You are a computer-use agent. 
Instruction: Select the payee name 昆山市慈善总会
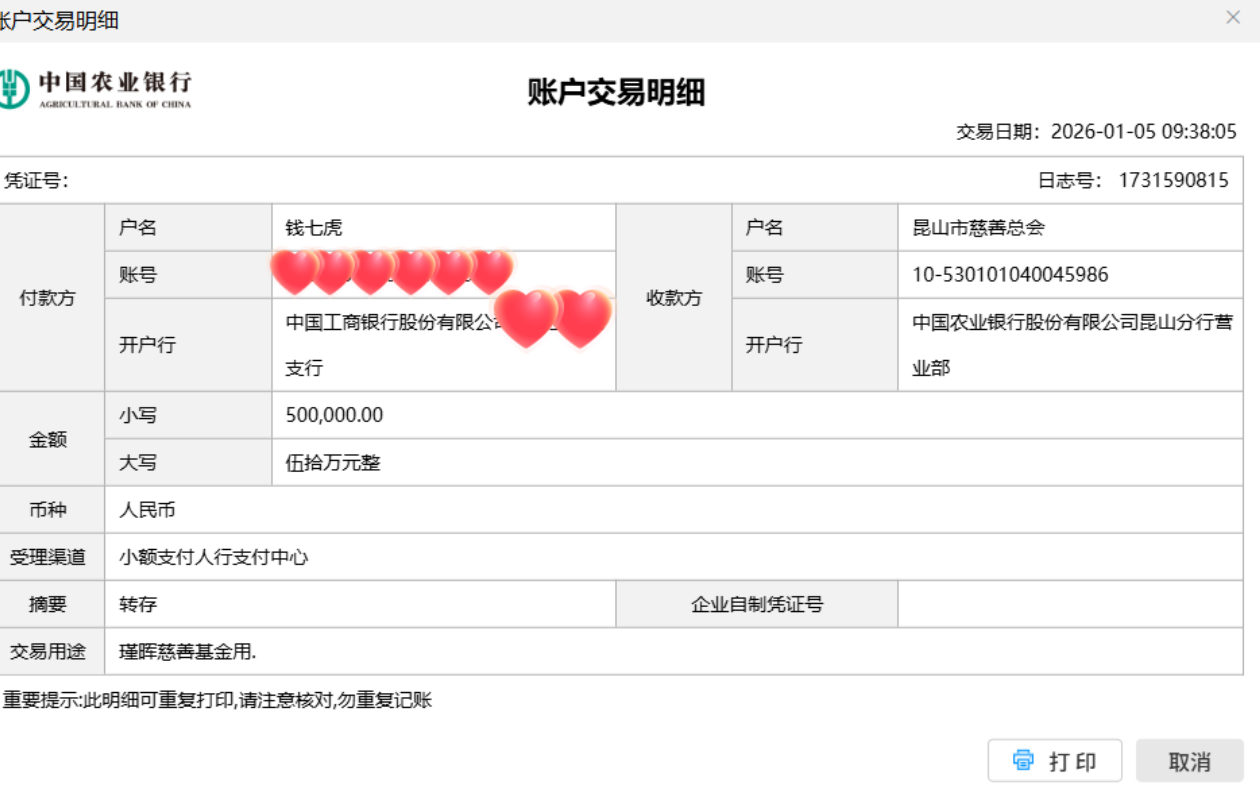coord(978,228)
